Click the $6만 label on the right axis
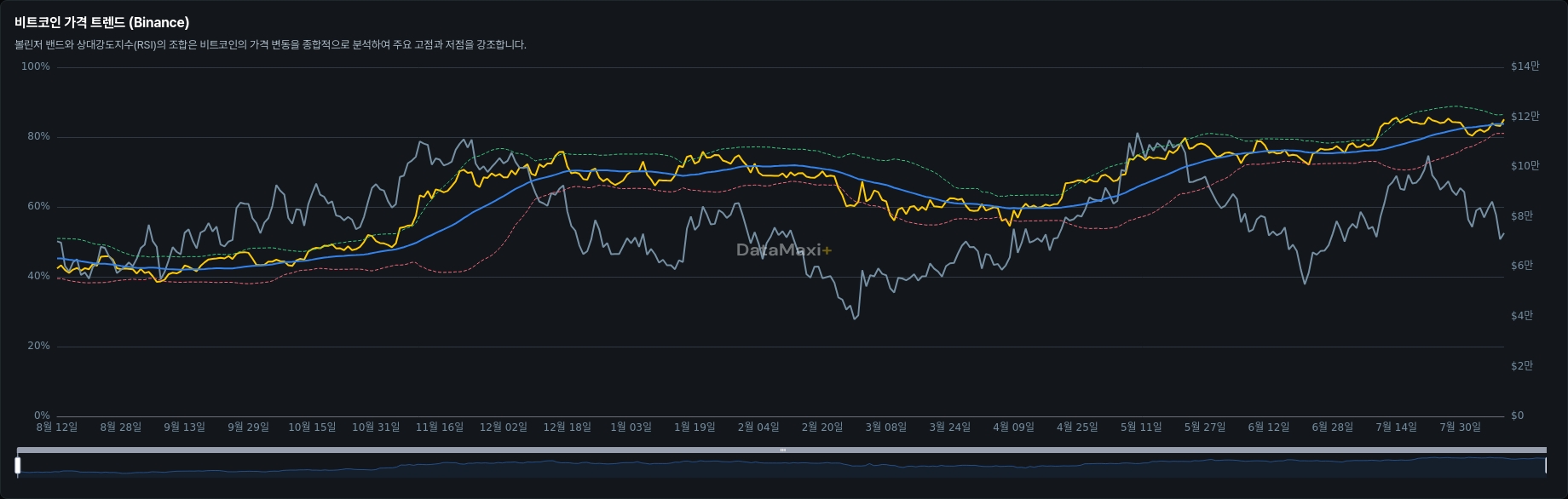 pos(1522,266)
